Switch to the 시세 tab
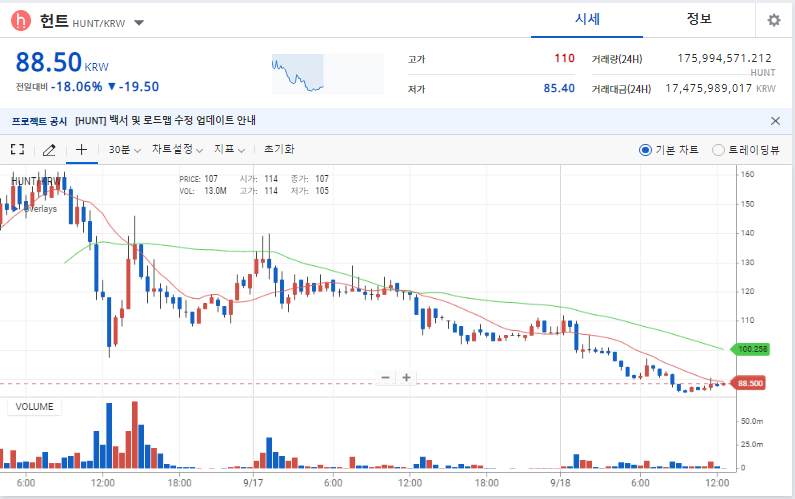This screenshot has height=499, width=795. (x=587, y=19)
